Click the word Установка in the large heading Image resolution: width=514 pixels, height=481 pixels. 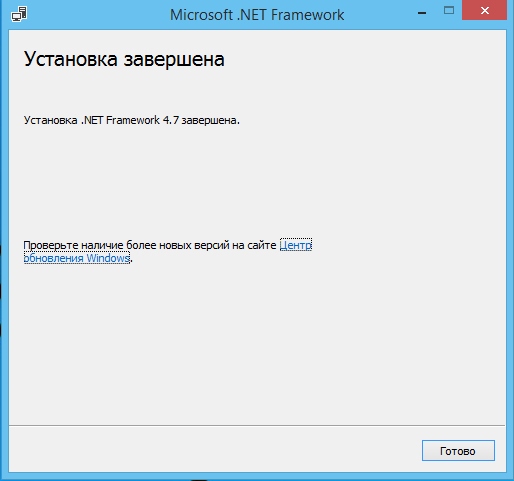coord(71,60)
